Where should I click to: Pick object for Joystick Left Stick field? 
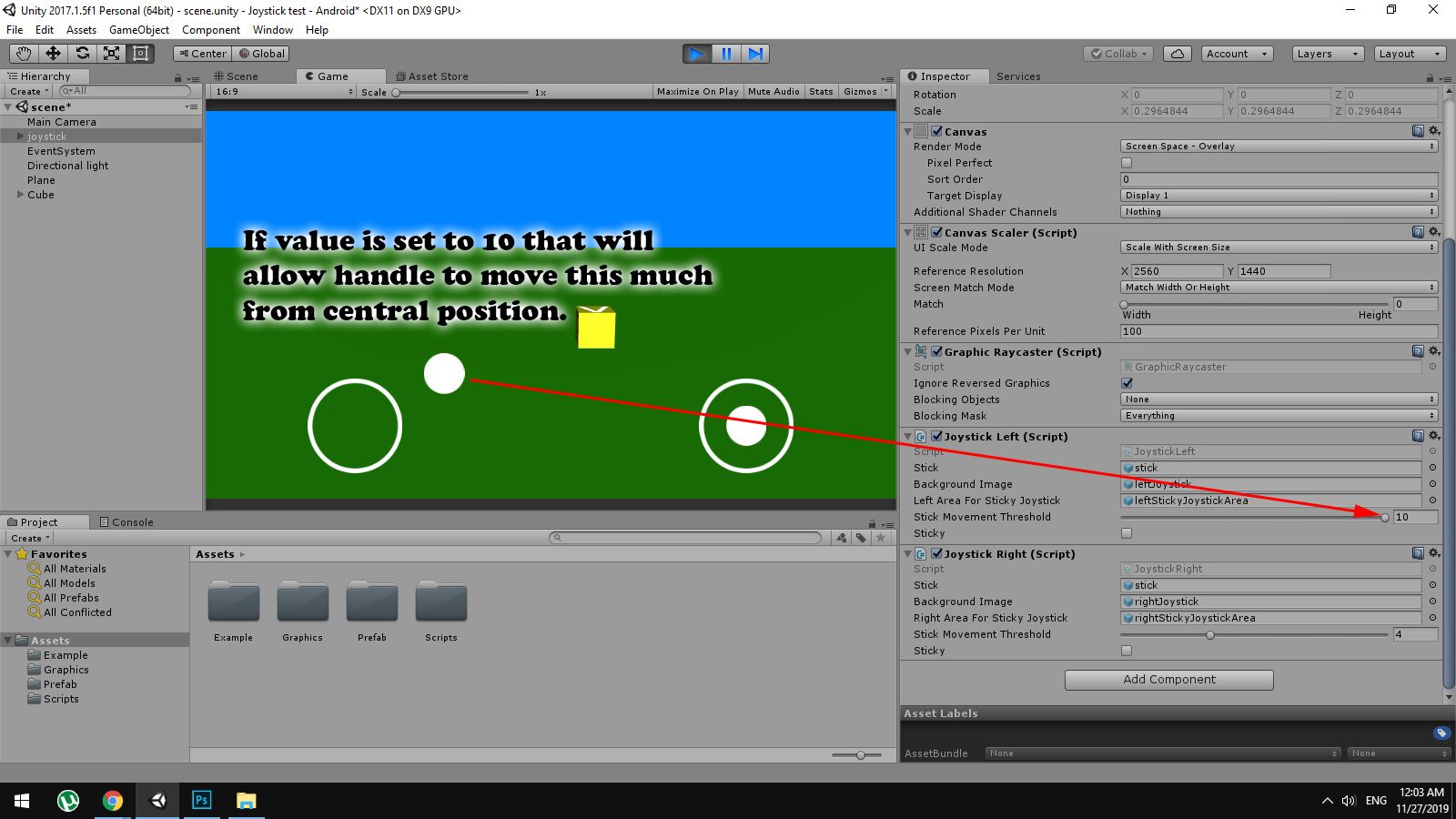1432,468
